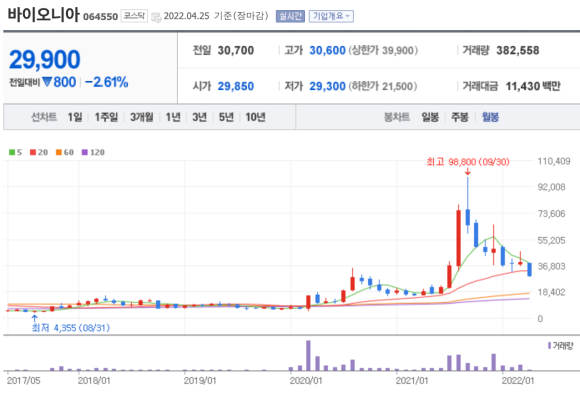Click the 시가 value 29,850

236,86
